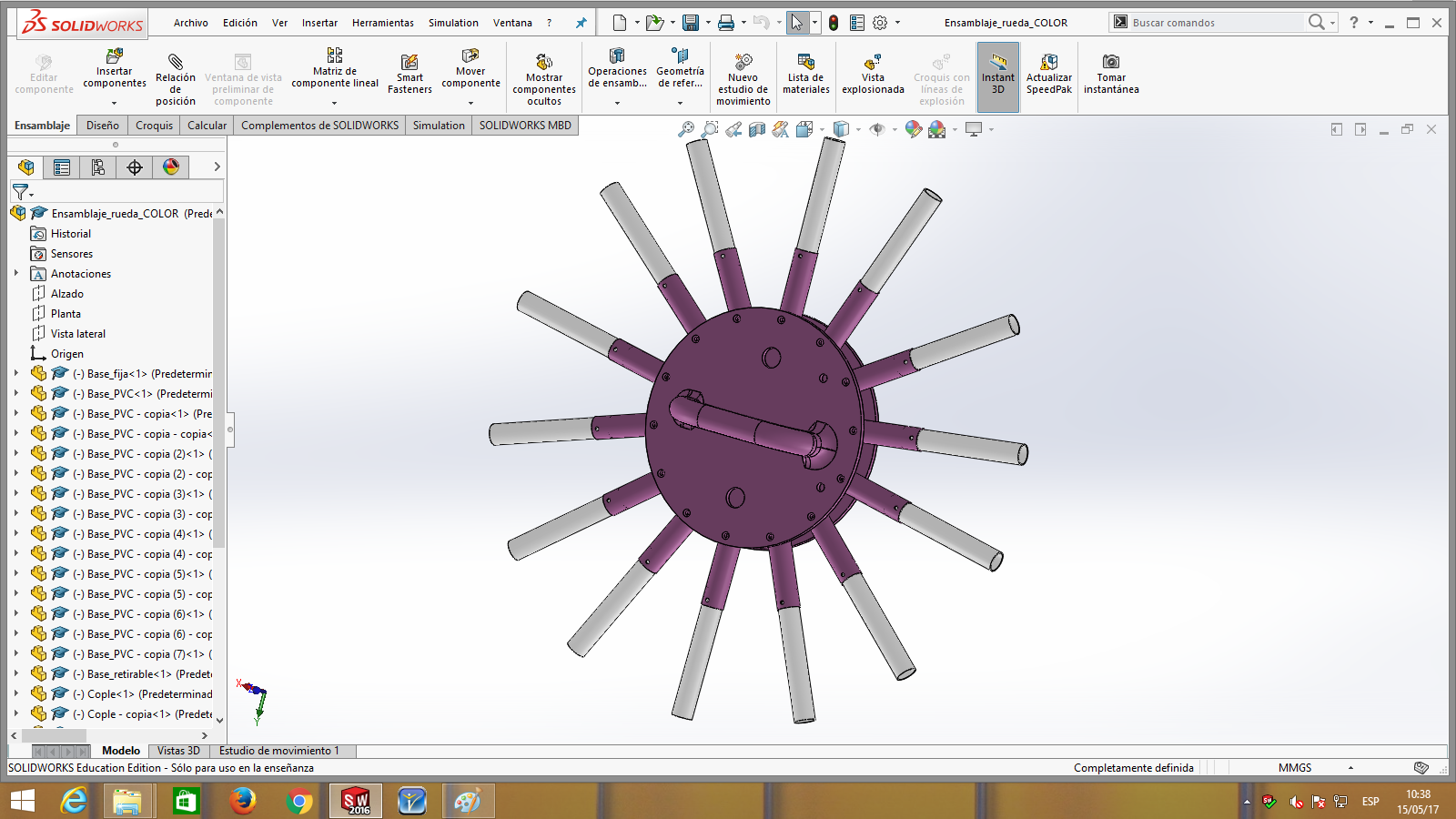Open the View orientation cube icon
This screenshot has height=819, width=1456.
pos(804,130)
